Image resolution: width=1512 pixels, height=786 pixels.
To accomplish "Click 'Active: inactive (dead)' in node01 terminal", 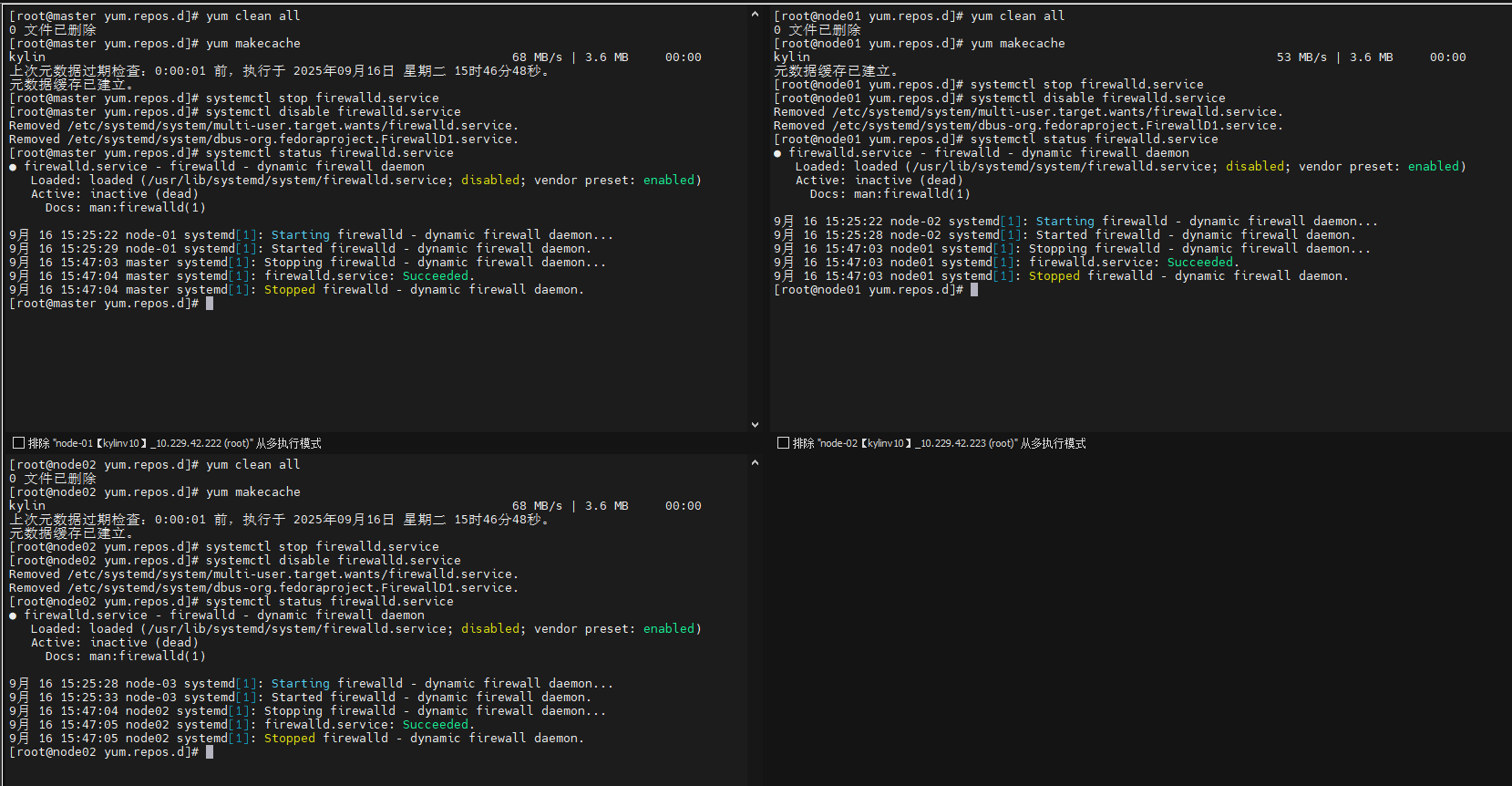I will click(879, 181).
